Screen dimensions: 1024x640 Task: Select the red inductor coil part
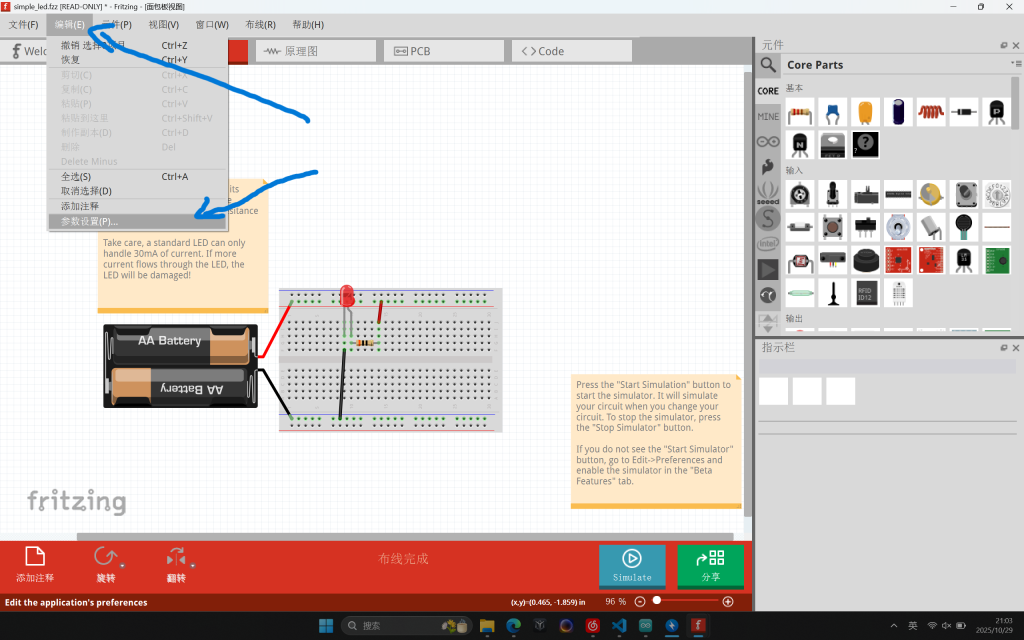(x=931, y=111)
